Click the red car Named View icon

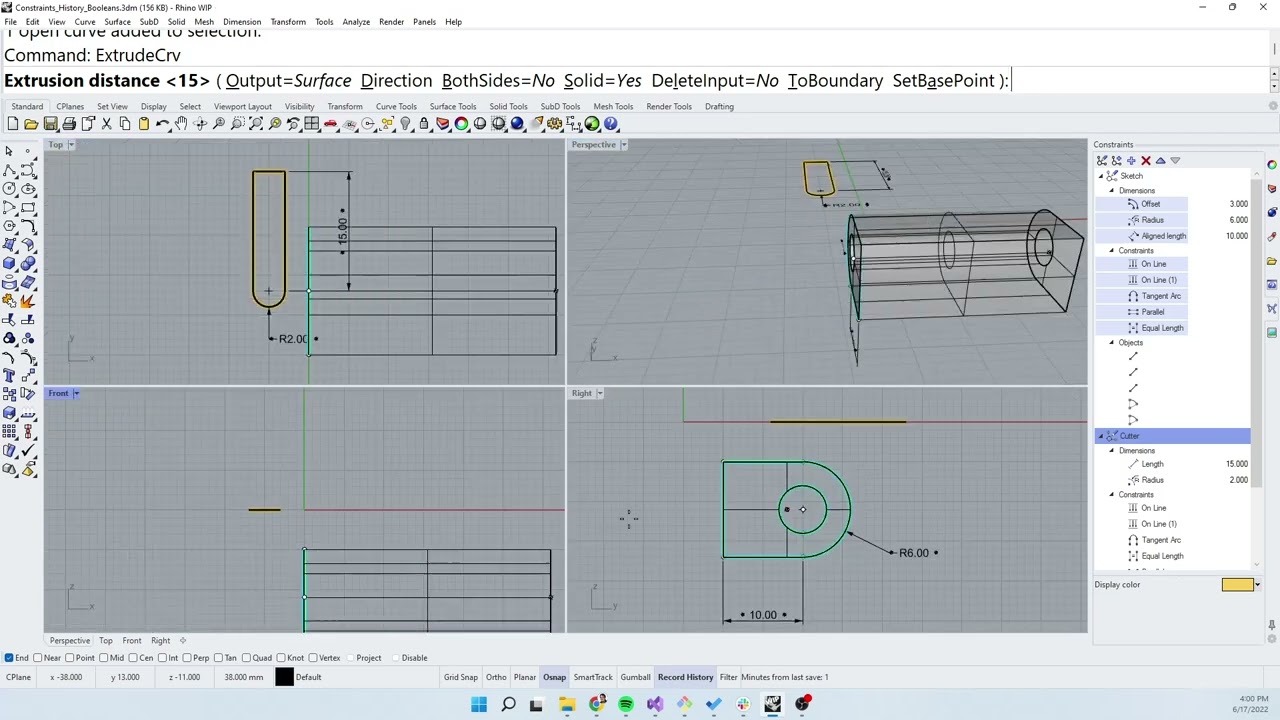click(330, 124)
